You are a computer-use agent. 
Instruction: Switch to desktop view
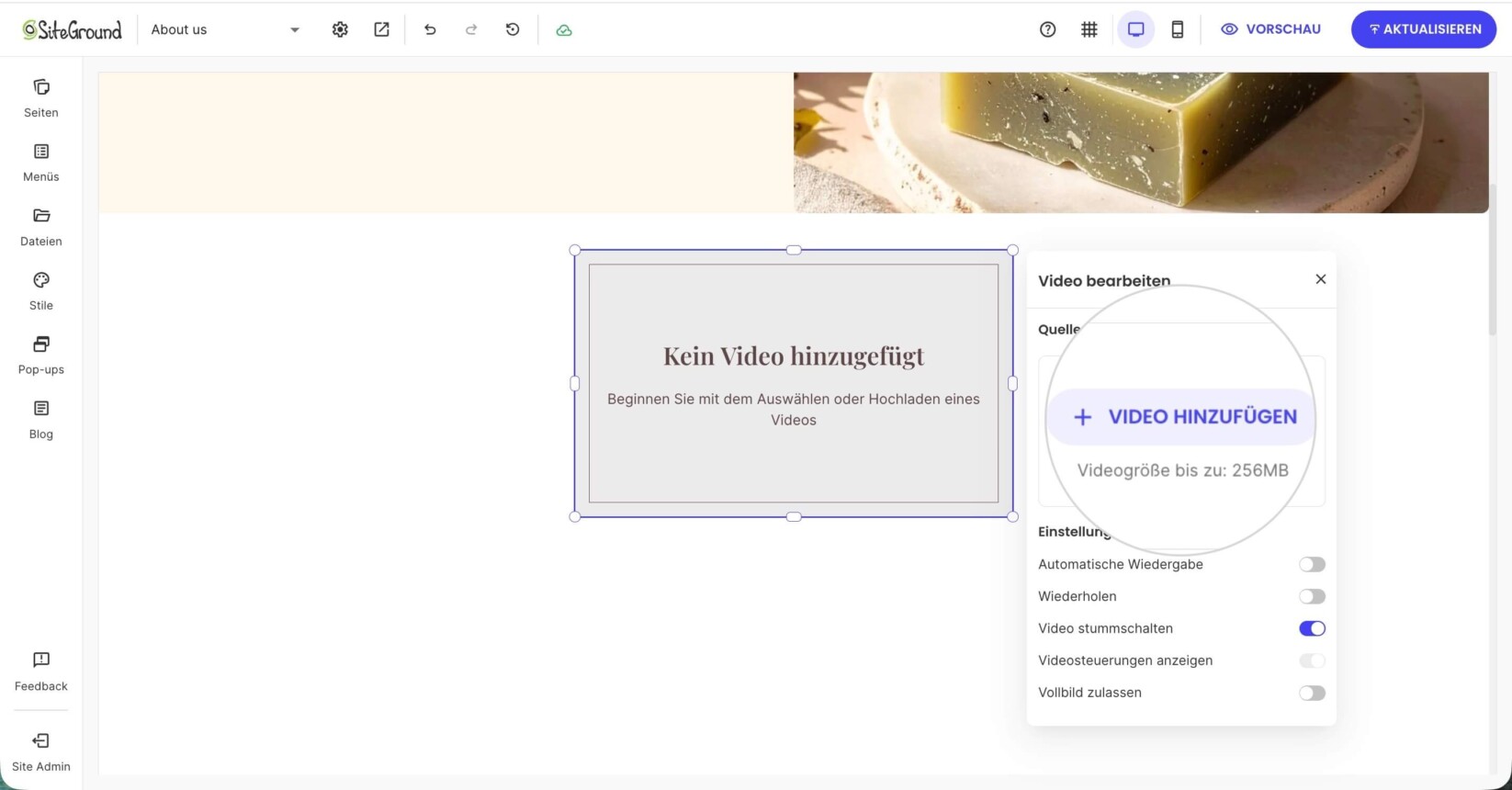pyautogui.click(x=1136, y=29)
